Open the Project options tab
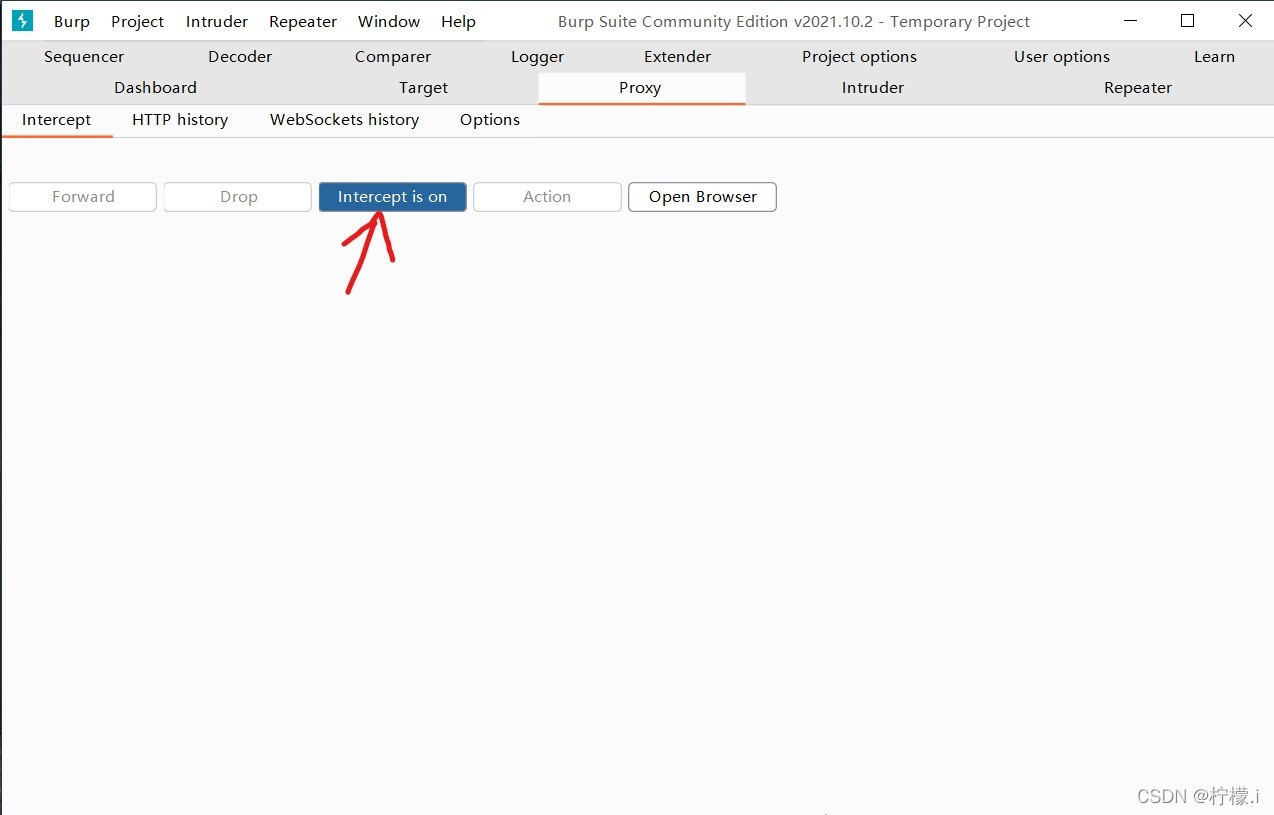Image resolution: width=1274 pixels, height=815 pixels. (x=859, y=57)
